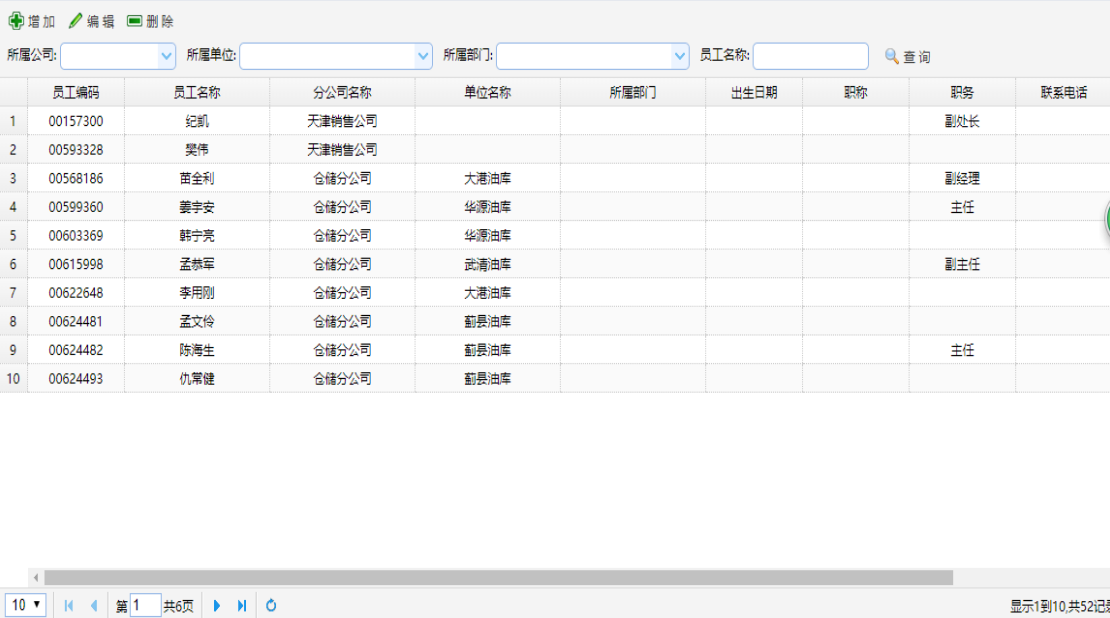Viewport: 1110px width, 618px height.
Task: Click the horizontal scrollbar thumb
Action: pyautogui.click(x=498, y=578)
